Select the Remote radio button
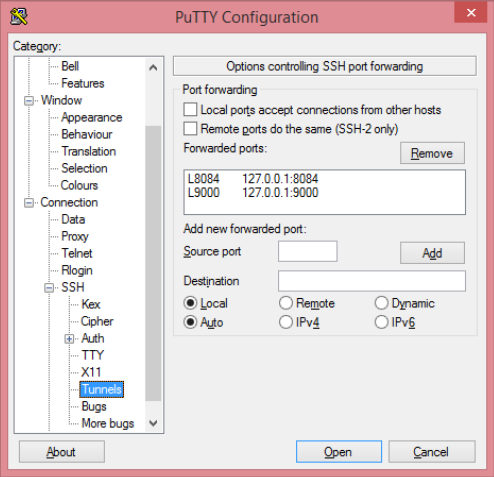Viewport: 494px width, 477px height. 286,303
